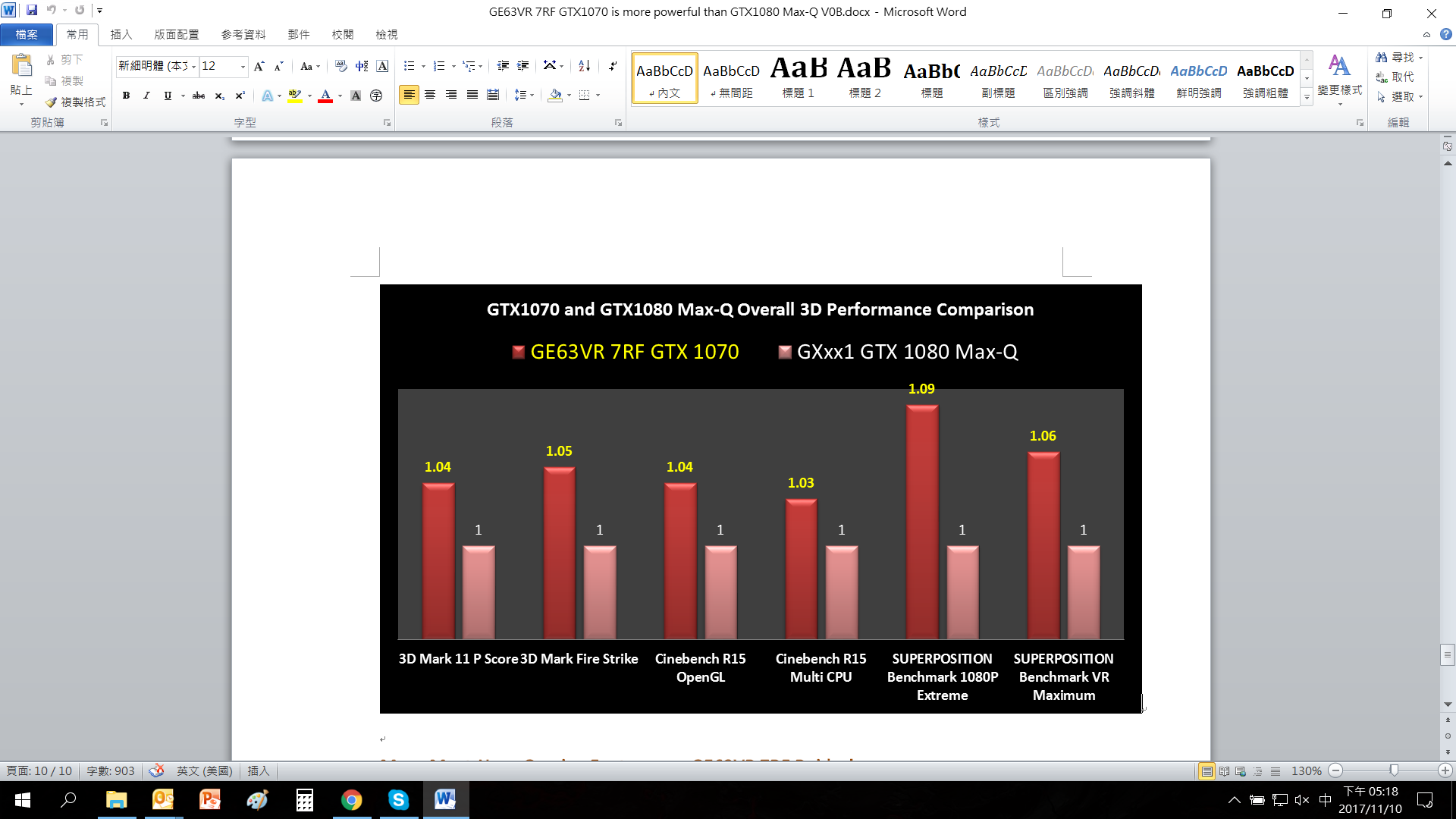This screenshot has height=819, width=1456.
Task: Switch to Full Screen Reading view icon
Action: pyautogui.click(x=1224, y=770)
